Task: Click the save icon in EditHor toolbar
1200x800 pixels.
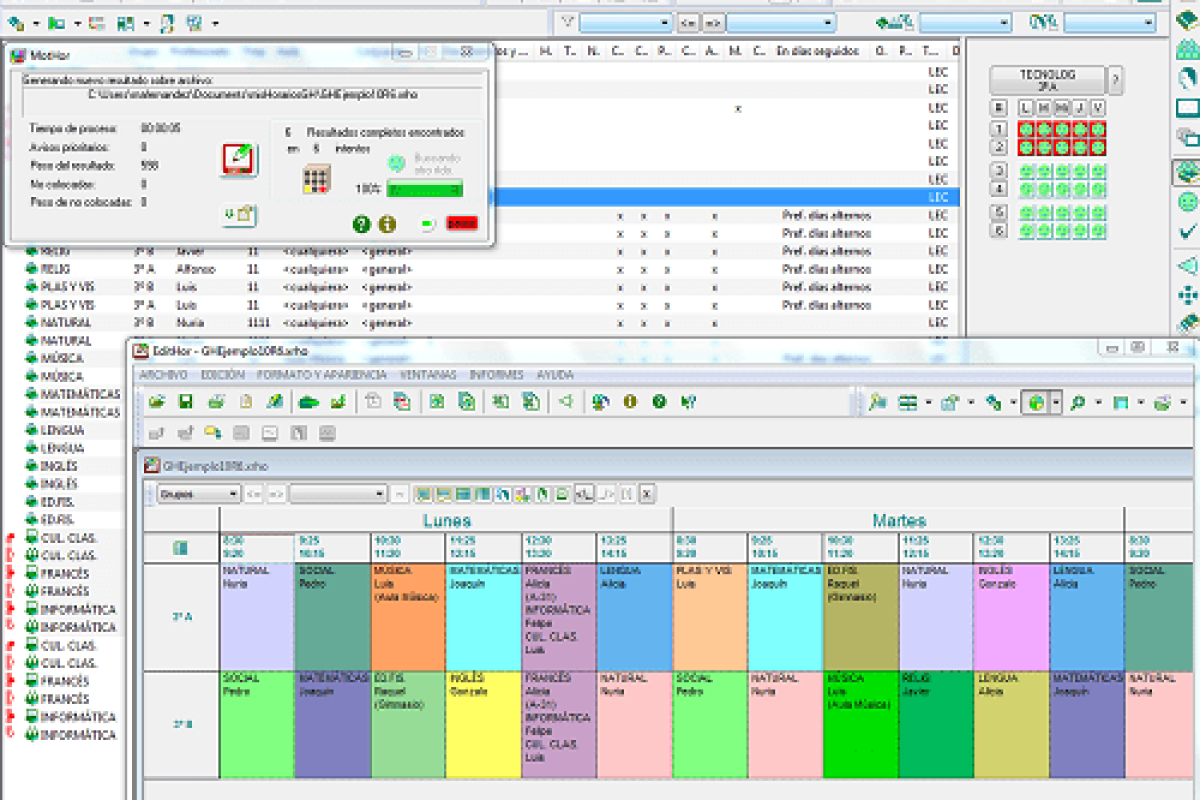Action: click(x=185, y=402)
